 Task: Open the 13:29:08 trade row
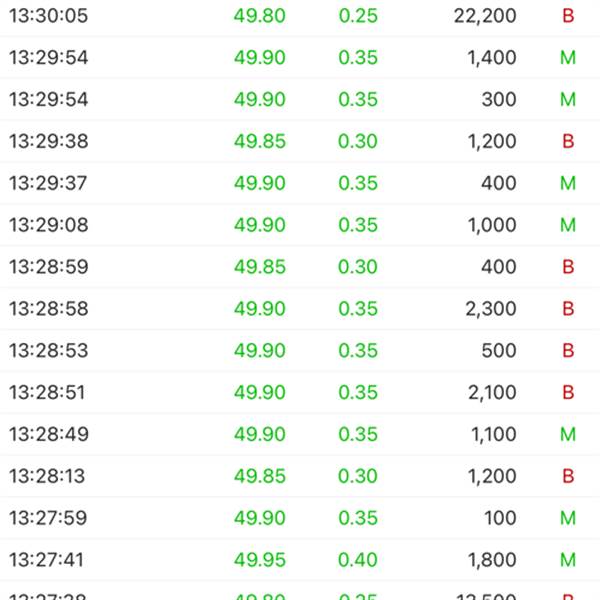[300, 225]
